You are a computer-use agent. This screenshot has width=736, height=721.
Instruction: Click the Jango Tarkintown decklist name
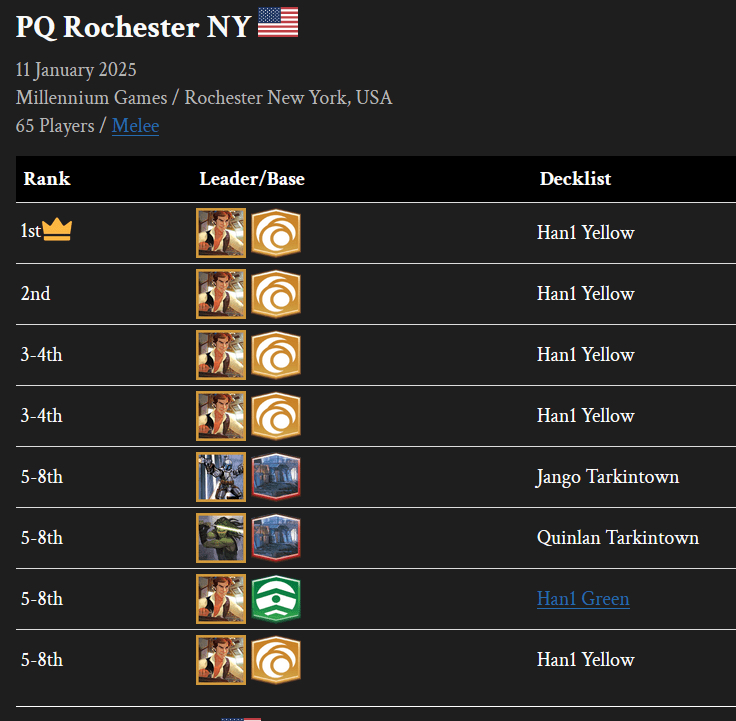607,477
